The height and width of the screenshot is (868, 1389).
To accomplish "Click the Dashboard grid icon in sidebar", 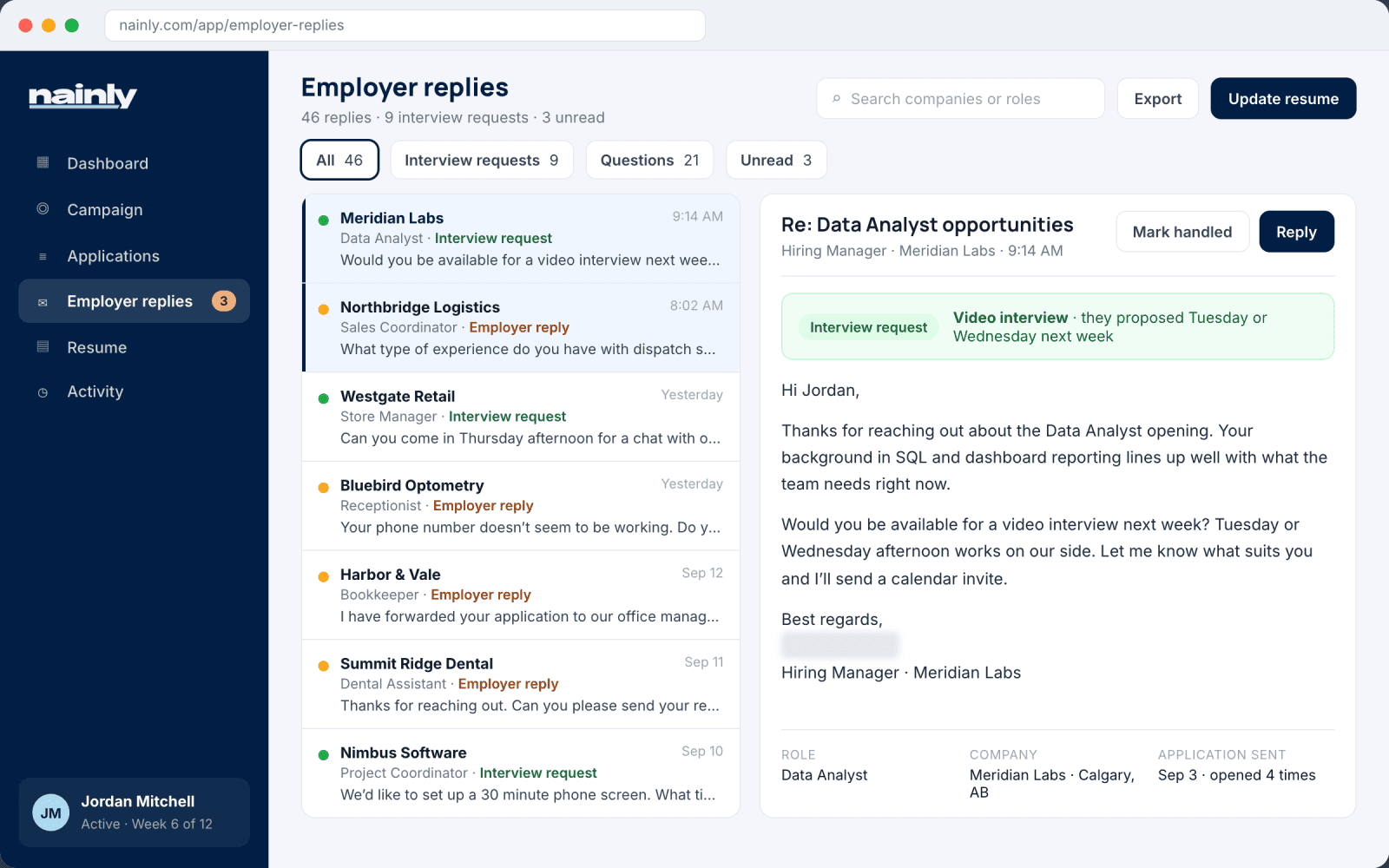I will [43, 162].
